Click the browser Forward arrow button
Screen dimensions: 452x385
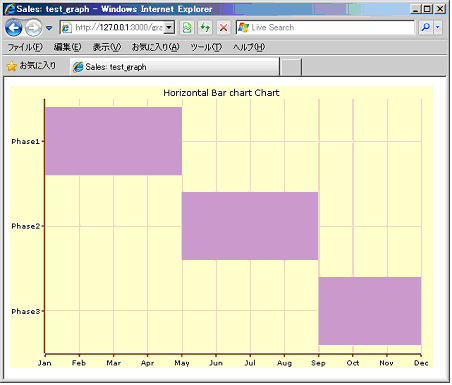pos(33,28)
